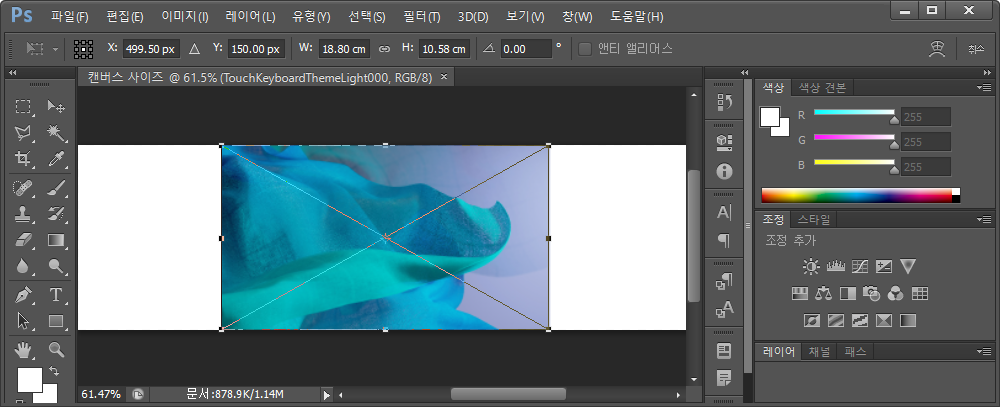Open the 파일(F) menu
The width and height of the screenshot is (1000, 407).
coord(70,17)
